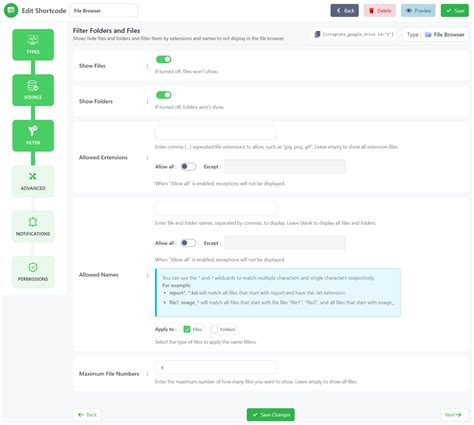Check the Folders apply-to checkbox
Screen dimensions: 474x425
(x=214, y=329)
